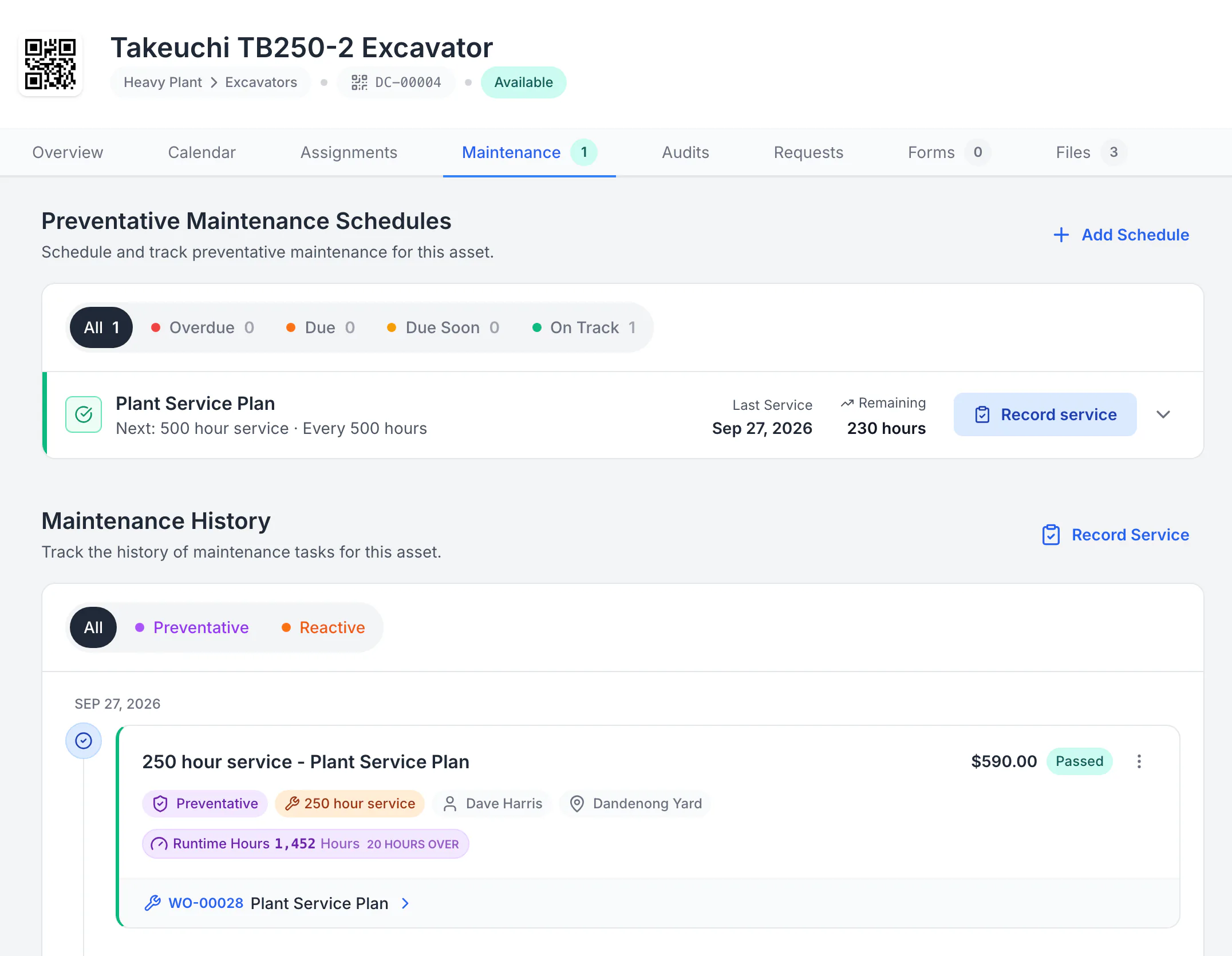Click the plus icon for Add Schedule
1232x956 pixels.
click(1061, 235)
